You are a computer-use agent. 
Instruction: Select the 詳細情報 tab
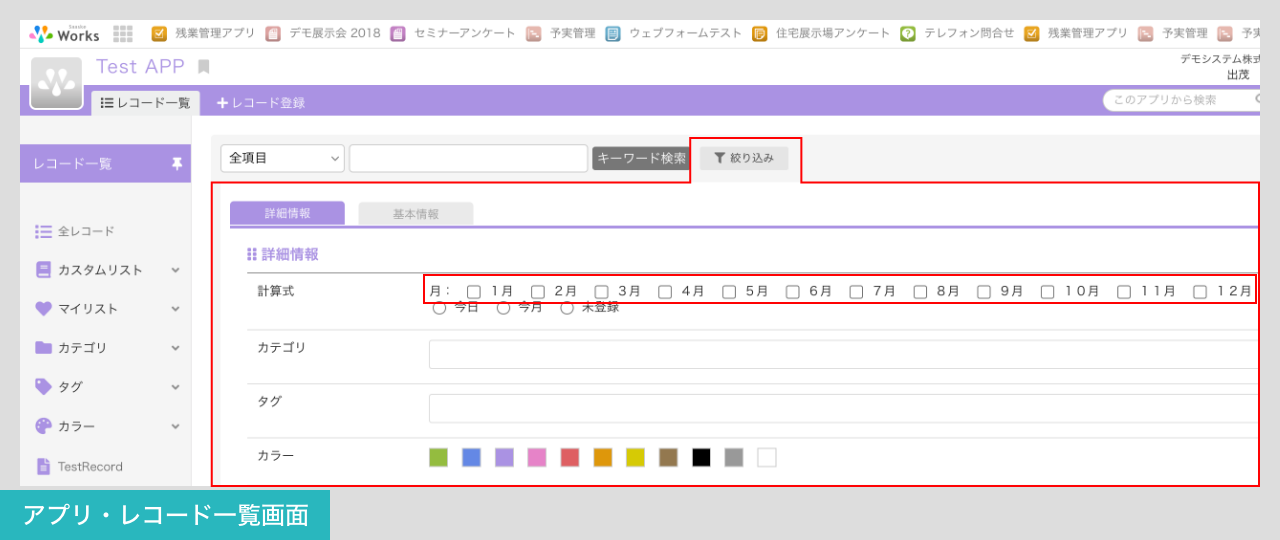(x=287, y=214)
